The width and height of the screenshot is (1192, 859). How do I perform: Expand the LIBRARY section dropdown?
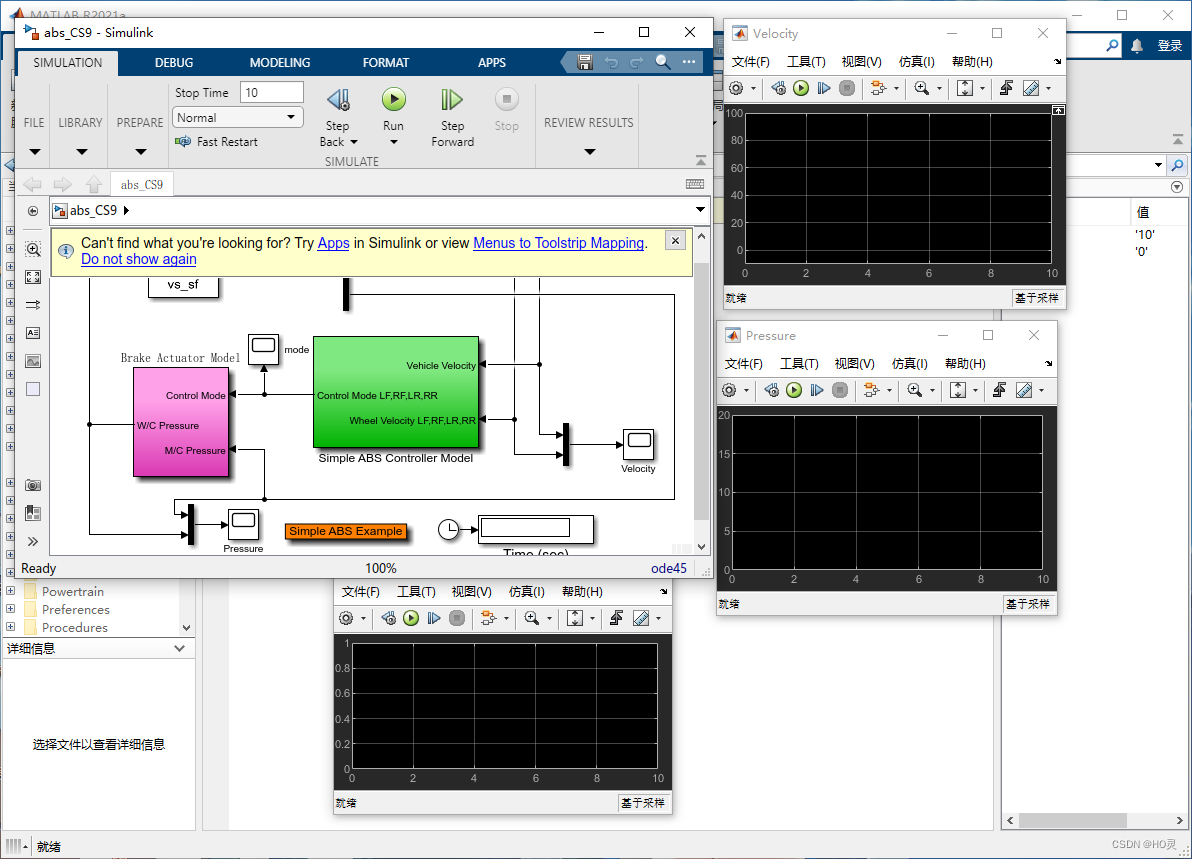81,151
